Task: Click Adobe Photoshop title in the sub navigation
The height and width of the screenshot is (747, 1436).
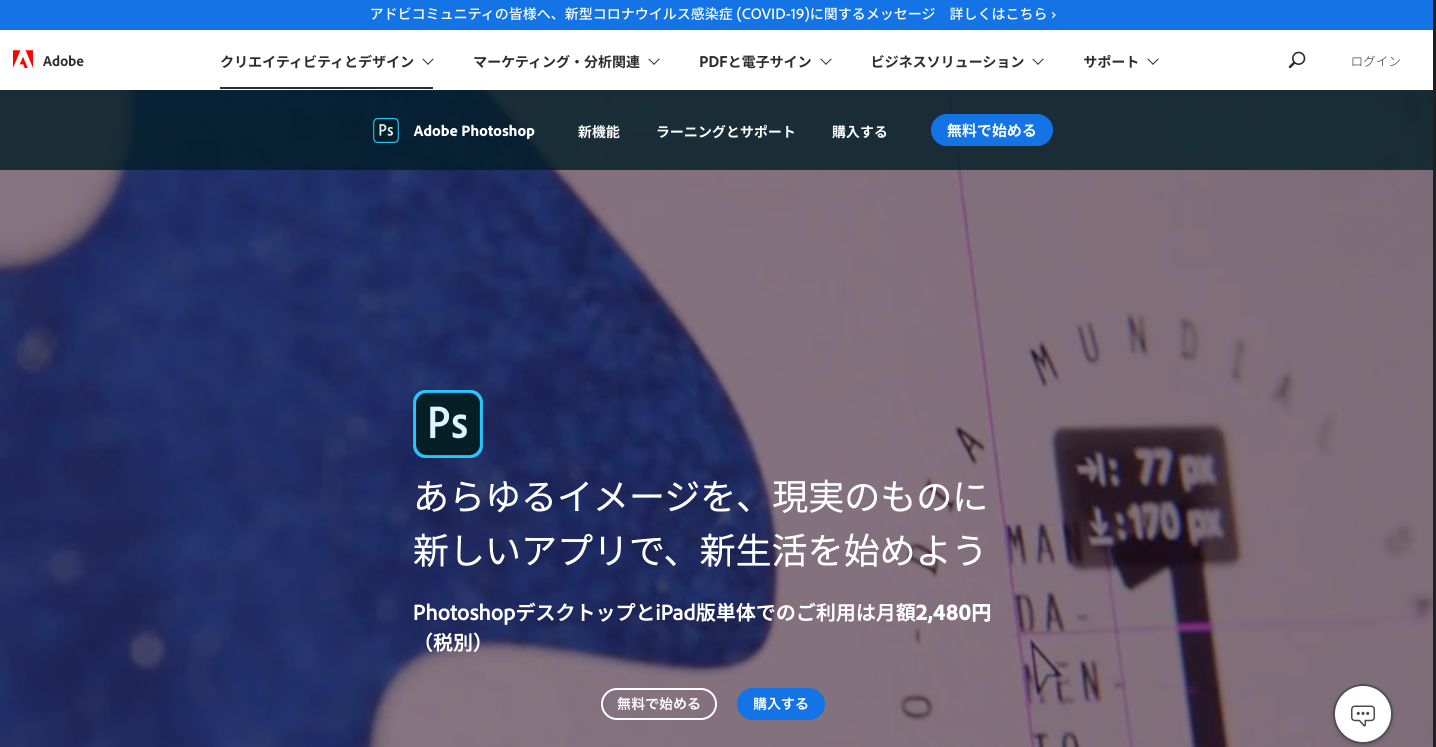Action: coord(474,131)
